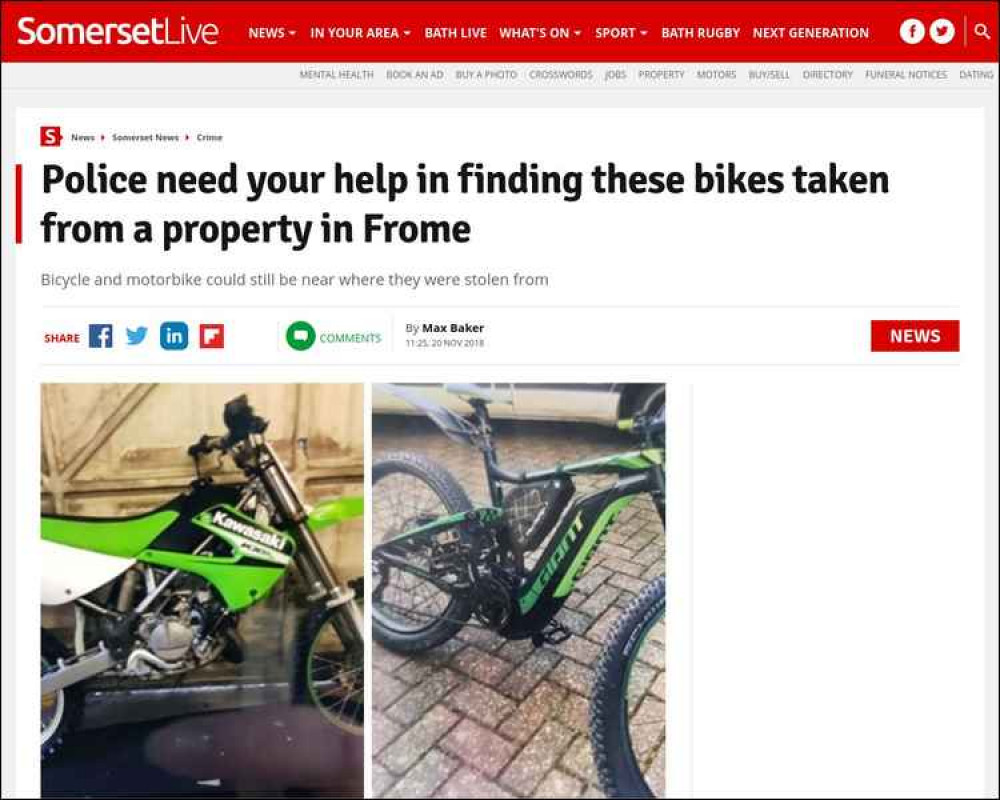Open the Giant bicycle photo
The width and height of the screenshot is (1000, 800).
point(518,590)
